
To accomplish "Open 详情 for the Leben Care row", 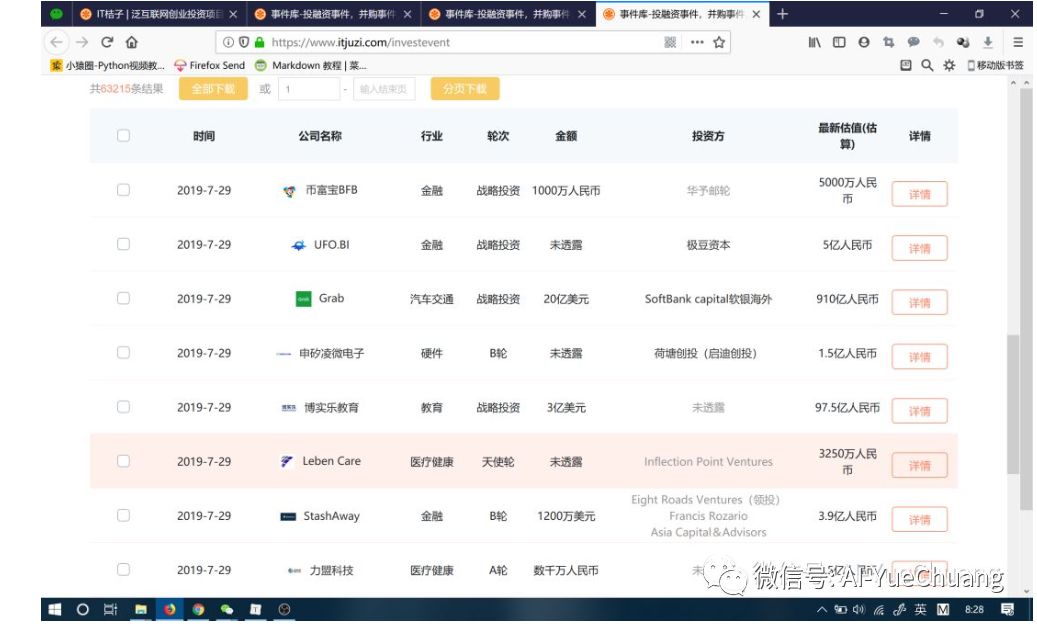I will [919, 465].
